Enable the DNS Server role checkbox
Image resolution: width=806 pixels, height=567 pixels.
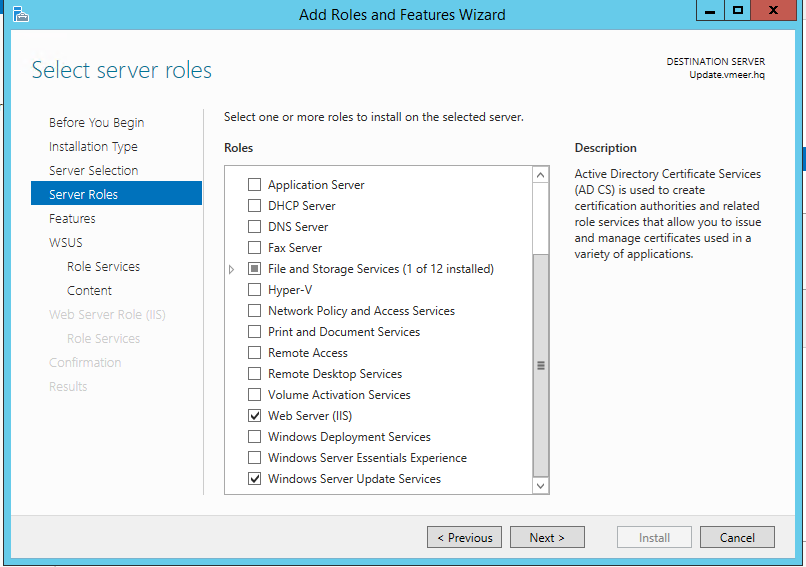[254, 227]
